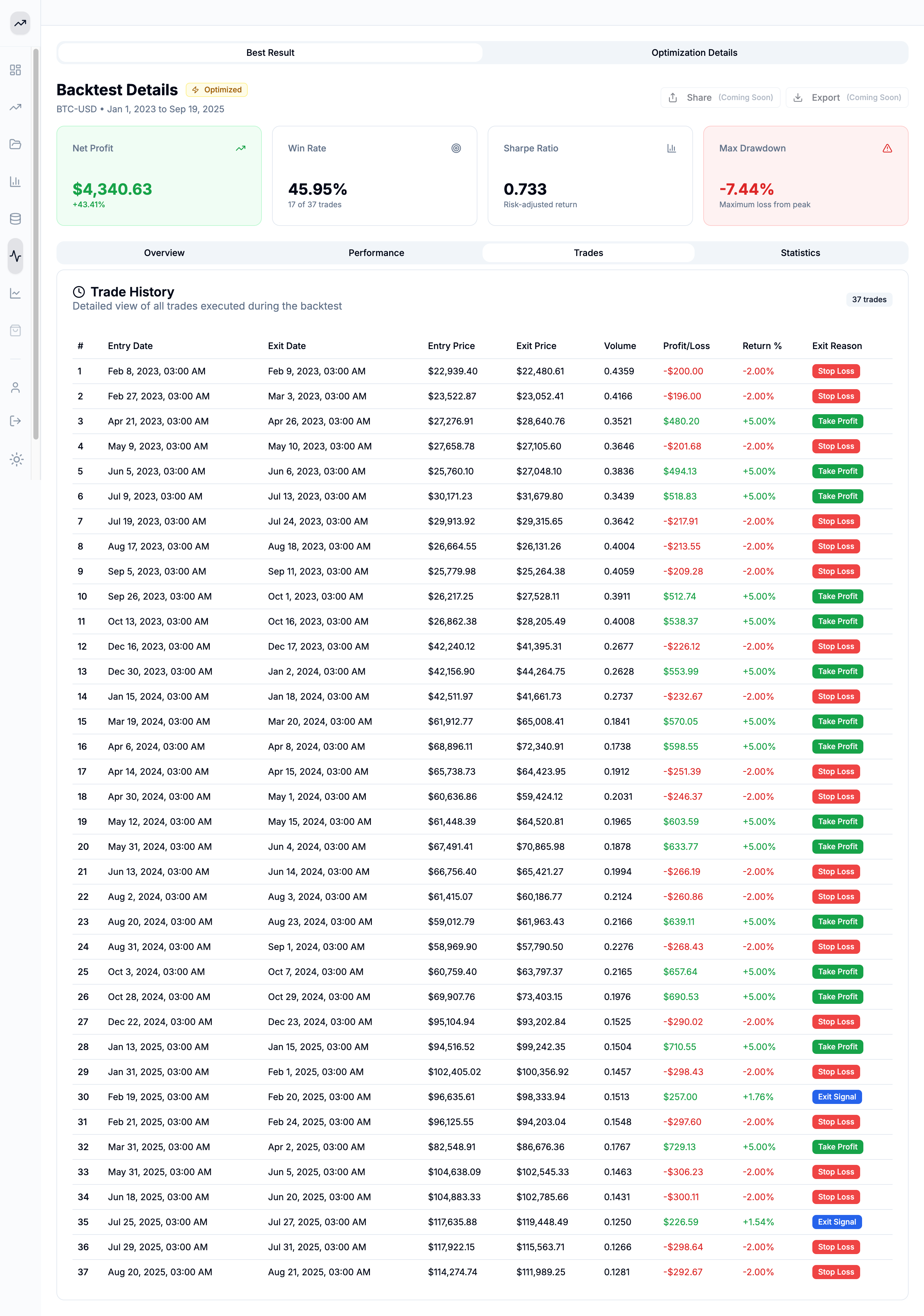
Task: Click the sidebar vertical scrollbar
Action: click(x=36, y=244)
